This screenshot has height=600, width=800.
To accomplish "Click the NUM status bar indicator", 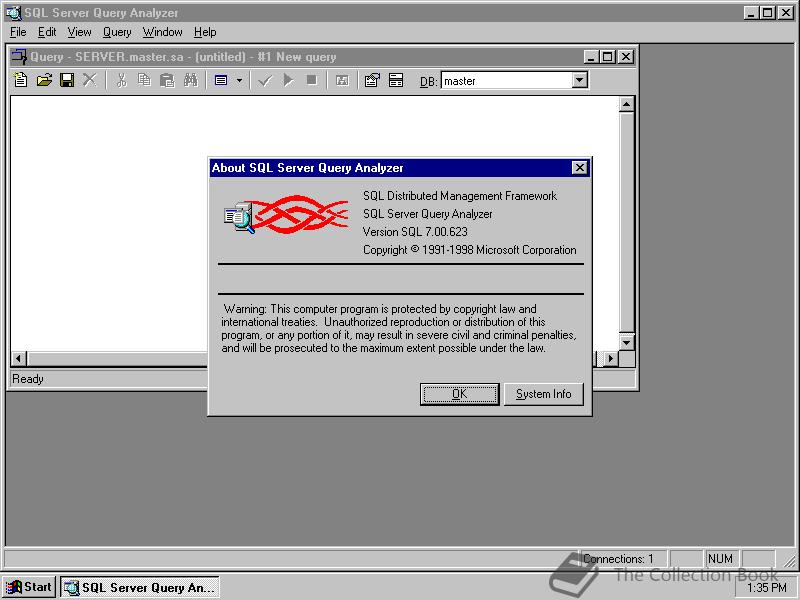I will coord(720,559).
